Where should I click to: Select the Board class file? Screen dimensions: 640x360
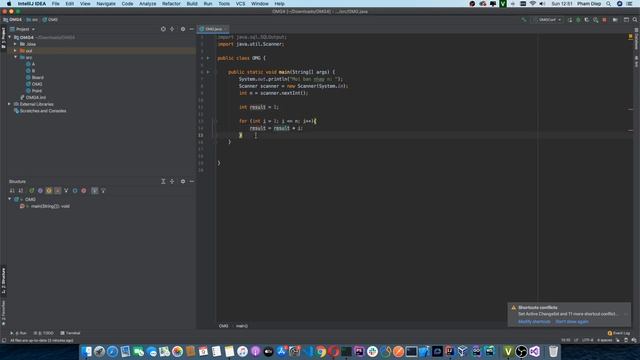point(35,77)
